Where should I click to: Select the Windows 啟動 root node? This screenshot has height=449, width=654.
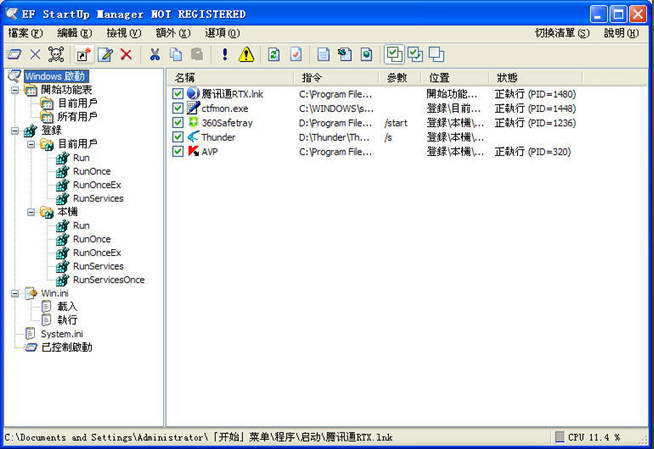tap(55, 76)
